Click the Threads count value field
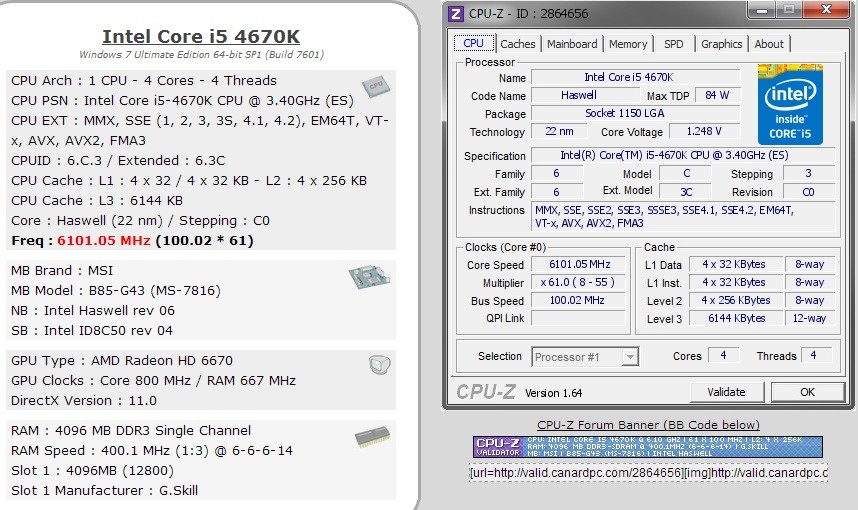858x510 pixels. pyautogui.click(x=816, y=356)
